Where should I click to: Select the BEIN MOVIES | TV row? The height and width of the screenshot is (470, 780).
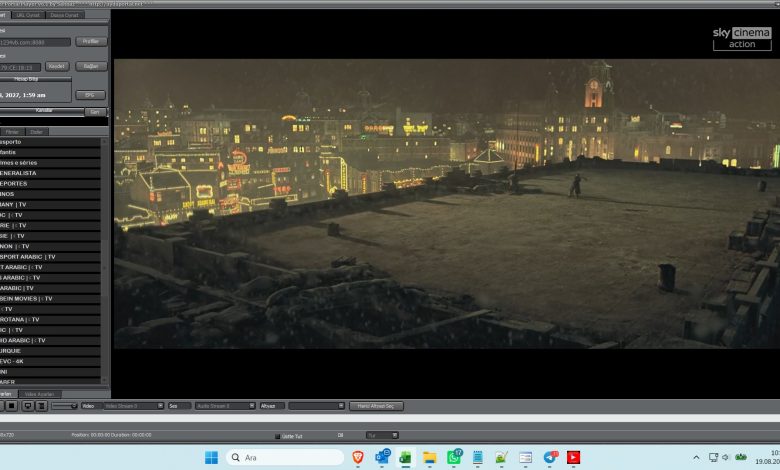pos(50,298)
